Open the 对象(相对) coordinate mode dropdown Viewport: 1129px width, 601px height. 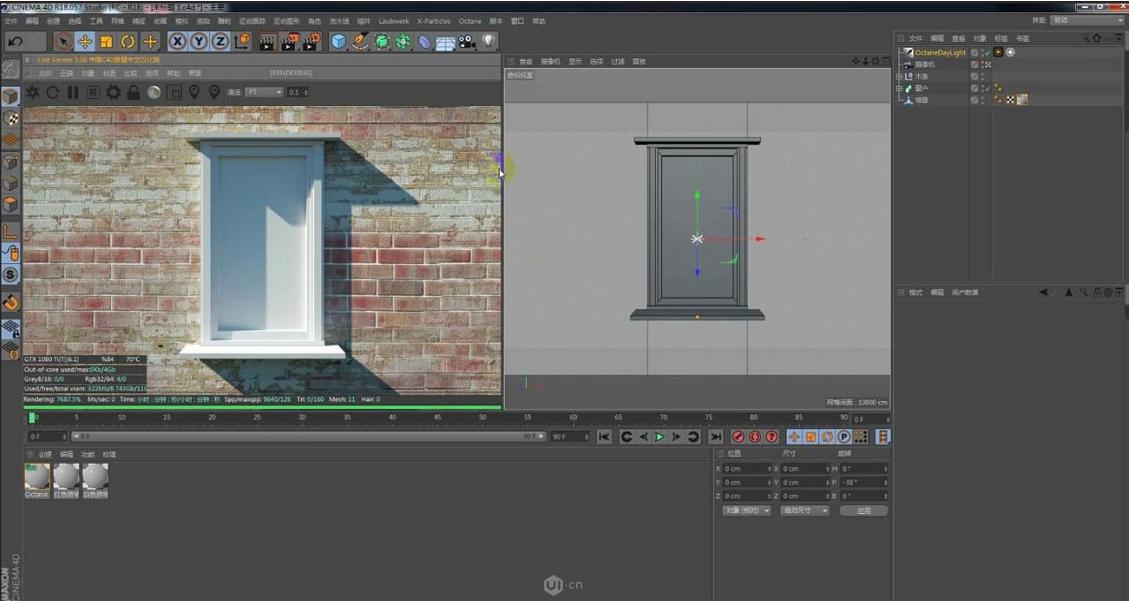(747, 511)
